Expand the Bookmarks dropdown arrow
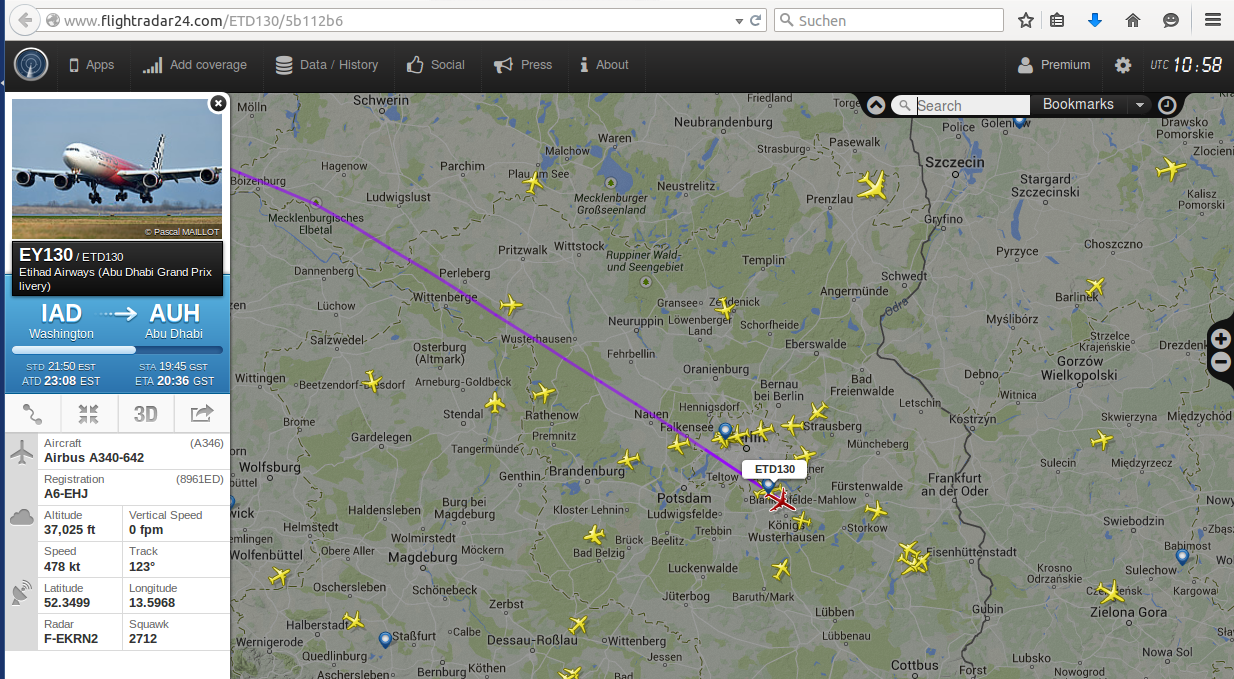 1139,105
